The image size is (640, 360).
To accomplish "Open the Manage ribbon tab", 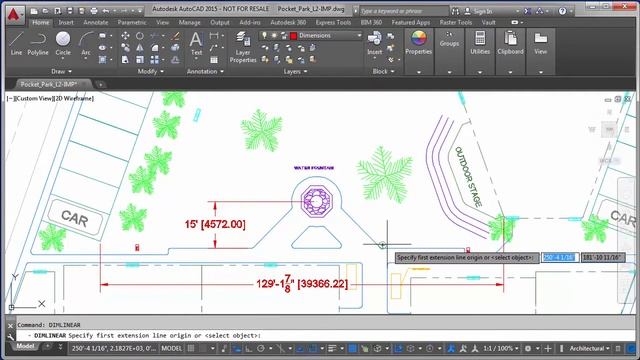I will point(189,22).
